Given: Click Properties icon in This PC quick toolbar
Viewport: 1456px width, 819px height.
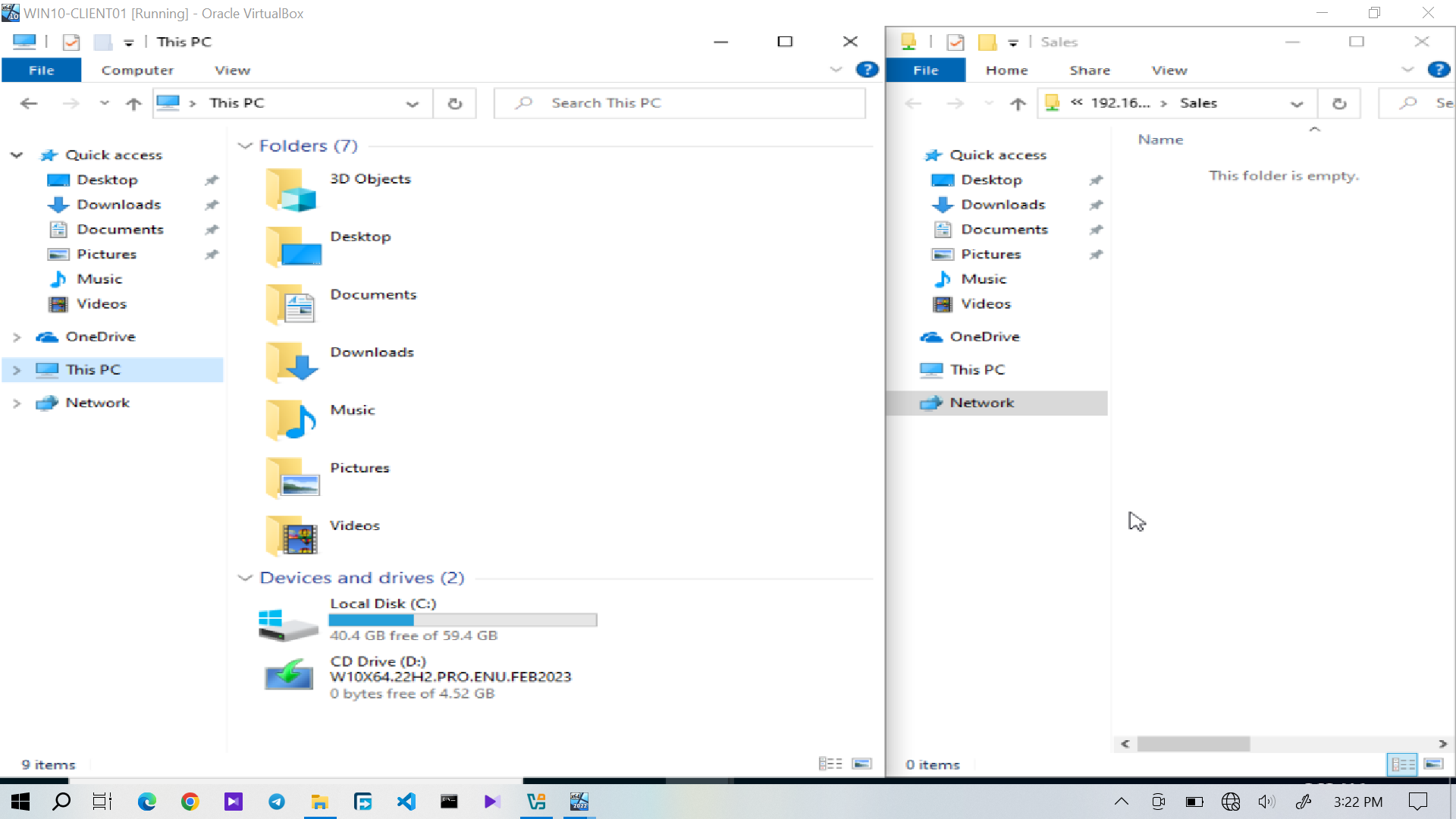Looking at the screenshot, I should [x=71, y=42].
